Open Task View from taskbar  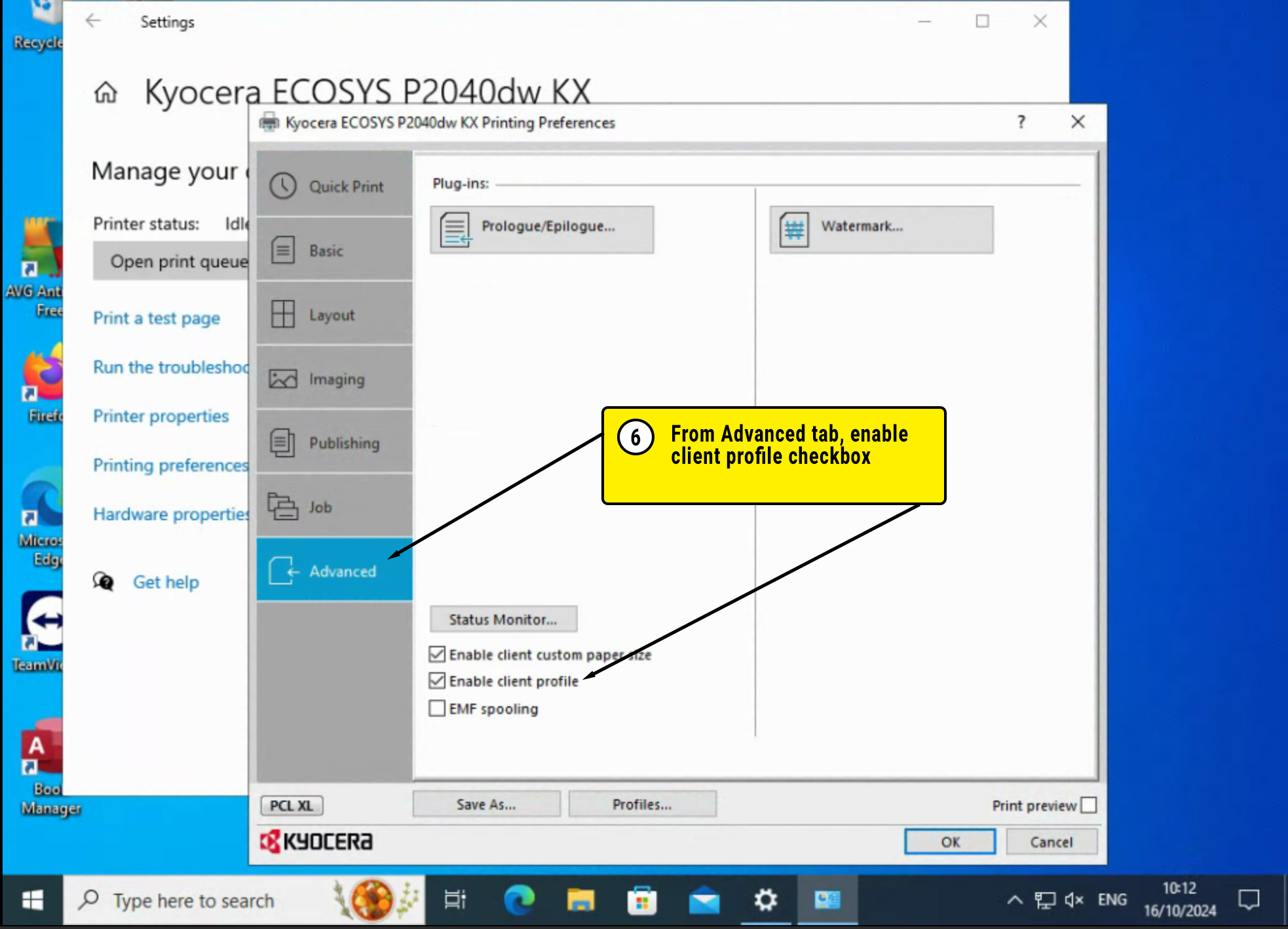pos(455,900)
